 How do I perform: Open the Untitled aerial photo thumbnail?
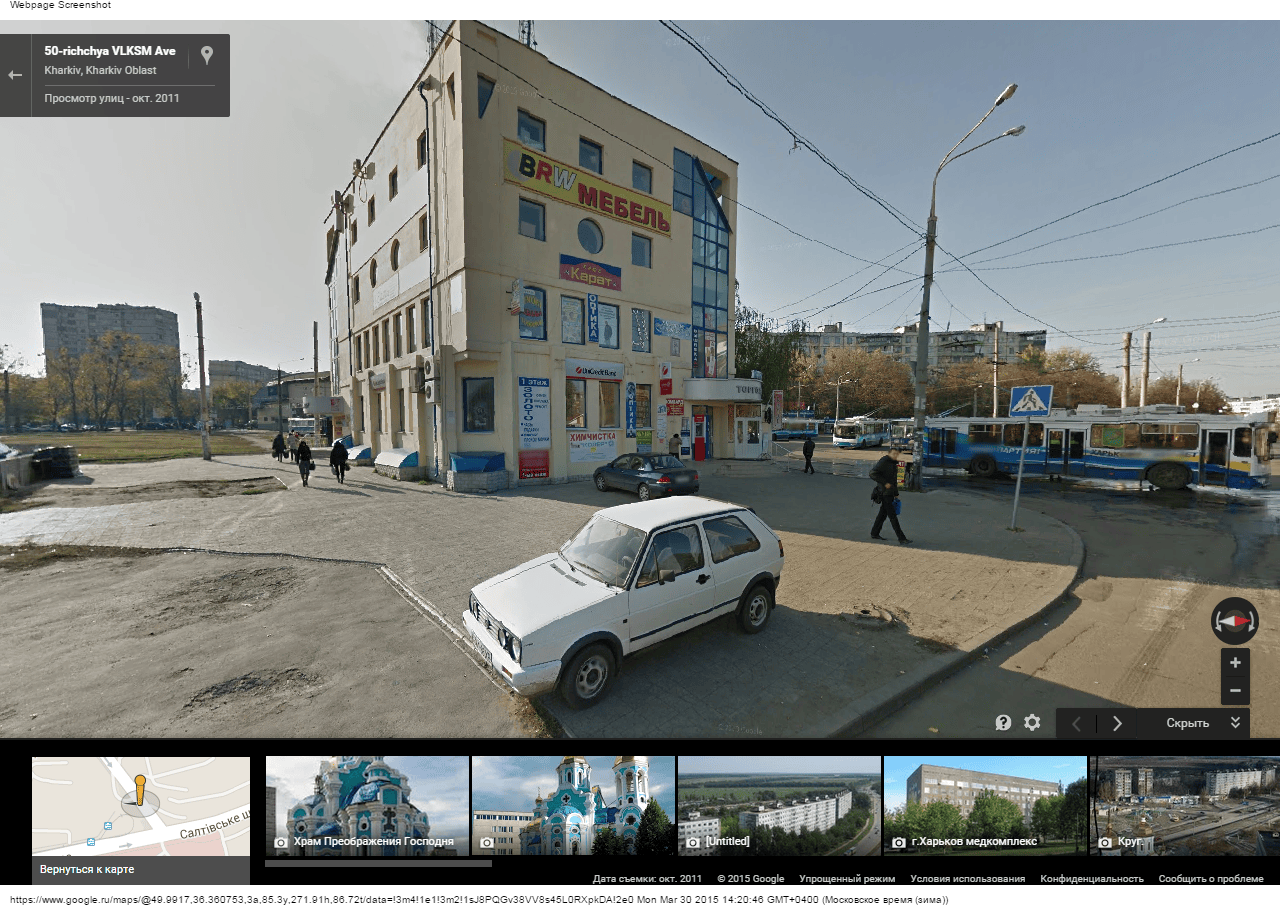click(x=779, y=805)
